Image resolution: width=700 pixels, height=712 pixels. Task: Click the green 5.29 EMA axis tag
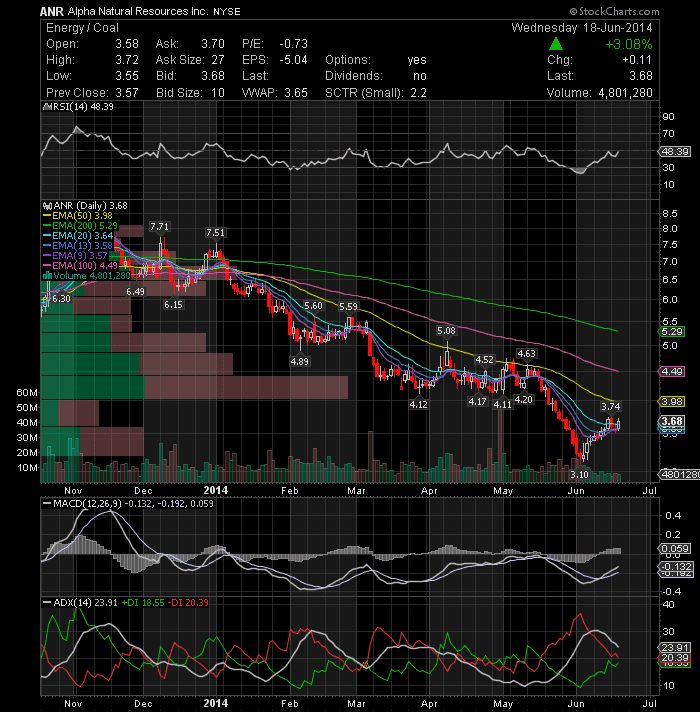[672, 332]
